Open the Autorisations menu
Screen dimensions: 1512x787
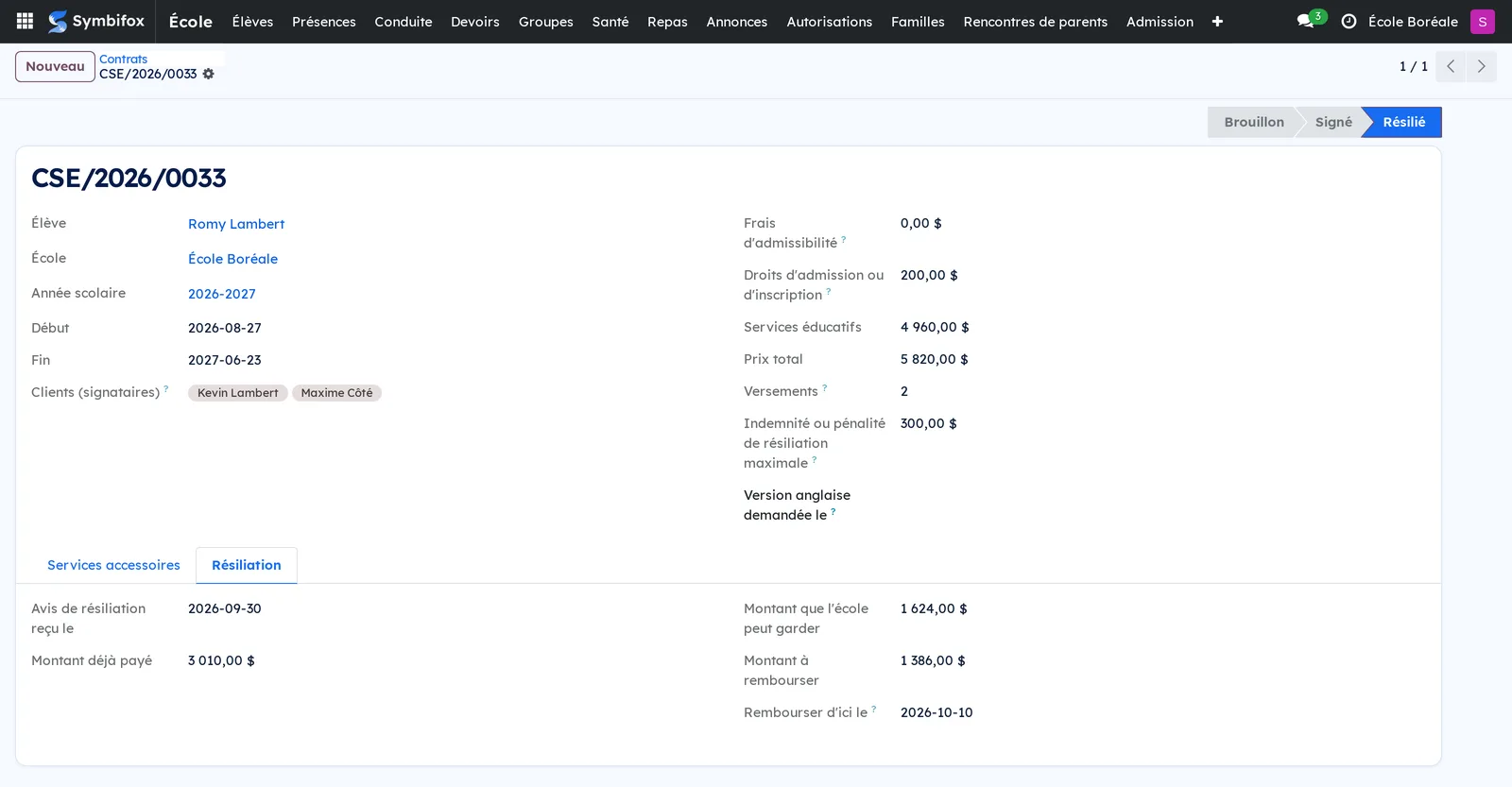click(830, 21)
